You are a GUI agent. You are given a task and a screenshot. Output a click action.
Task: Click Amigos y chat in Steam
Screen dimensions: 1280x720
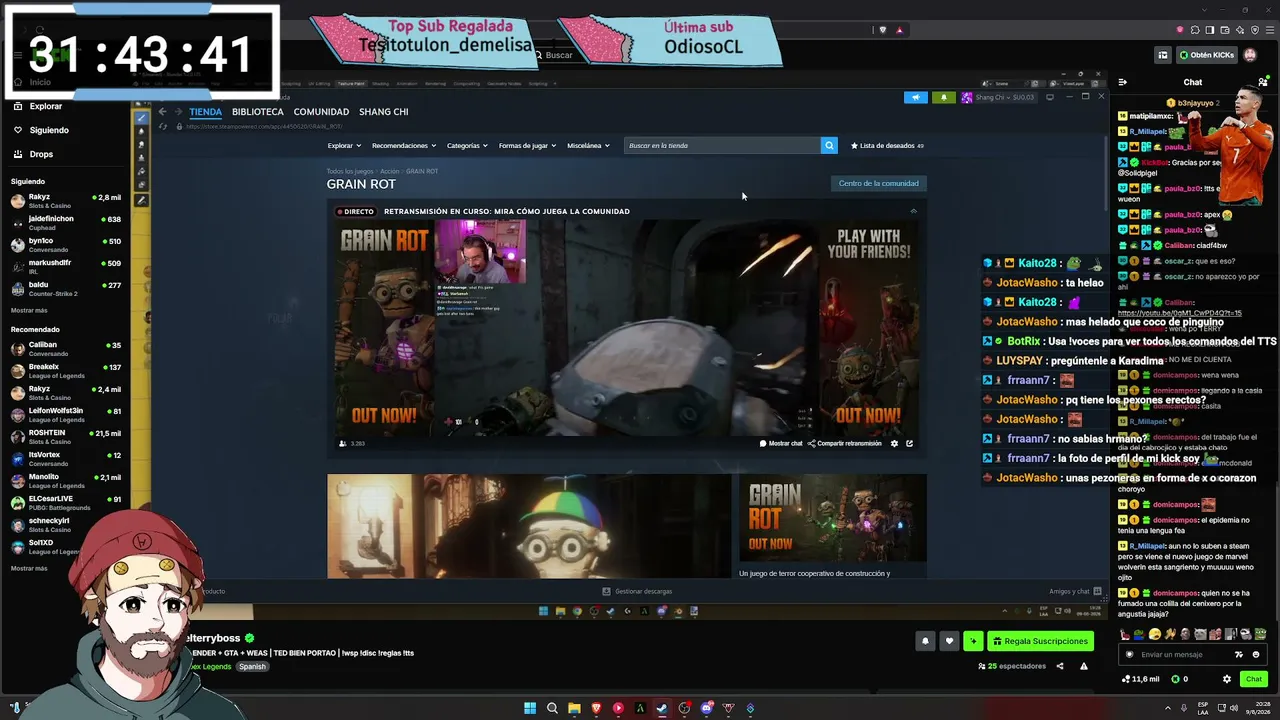(x=1074, y=591)
